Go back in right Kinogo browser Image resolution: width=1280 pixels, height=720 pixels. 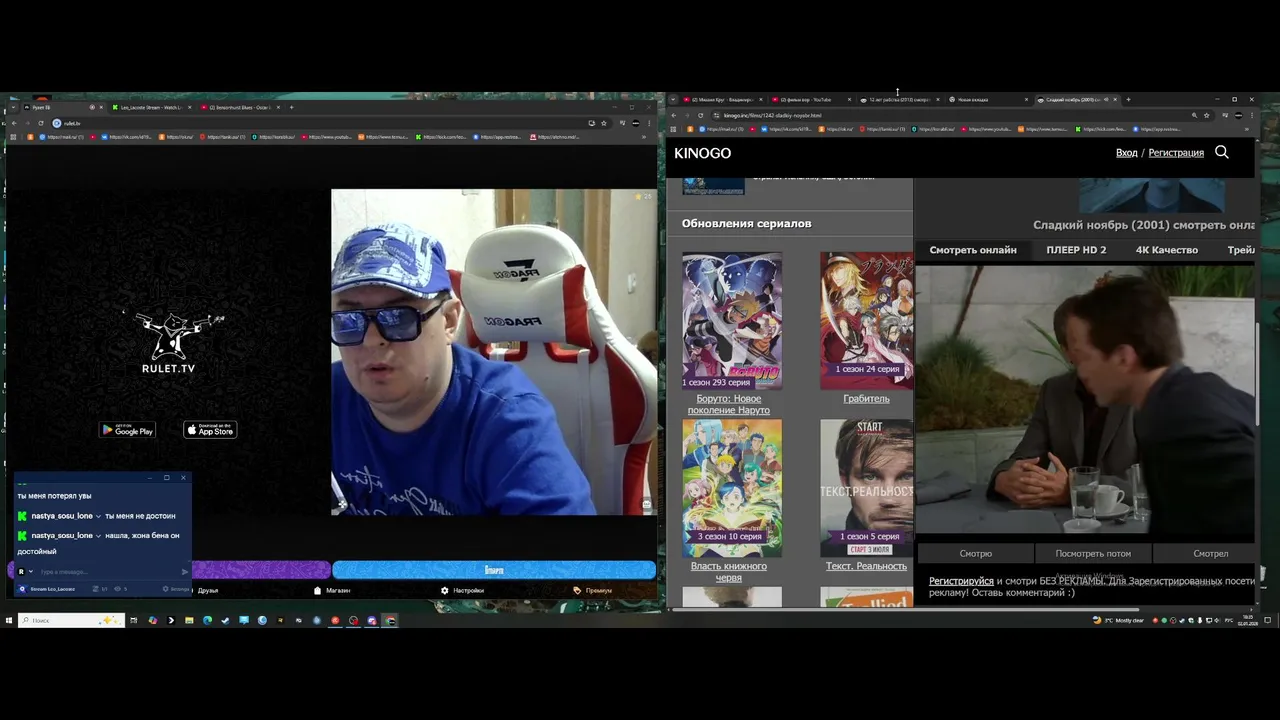tap(673, 115)
